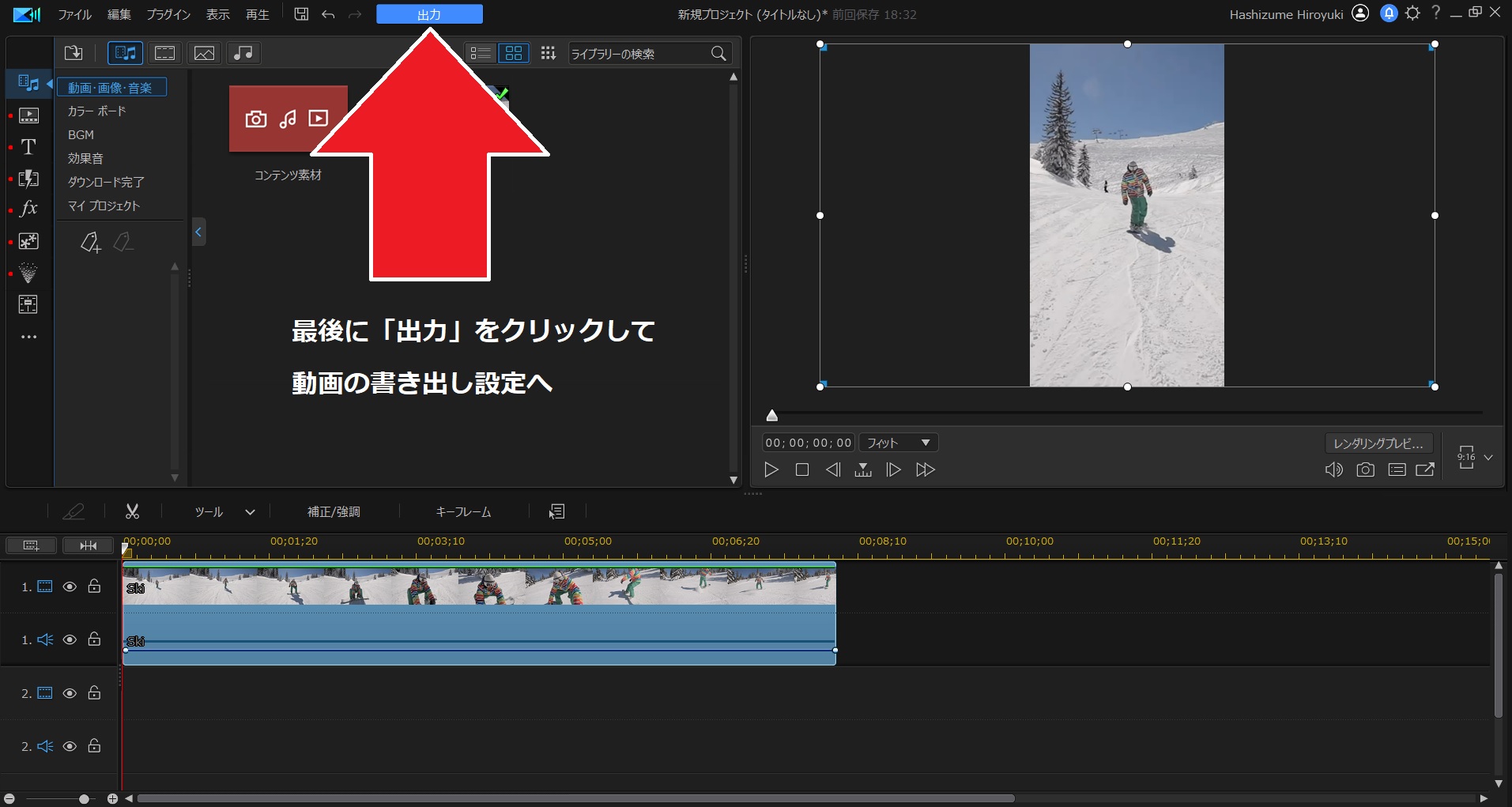Open the Help question mark
This screenshot has height=807, width=1512.
(x=1436, y=13)
